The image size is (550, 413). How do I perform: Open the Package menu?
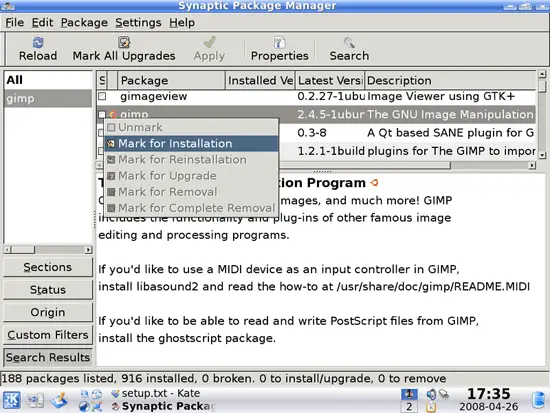pos(84,23)
